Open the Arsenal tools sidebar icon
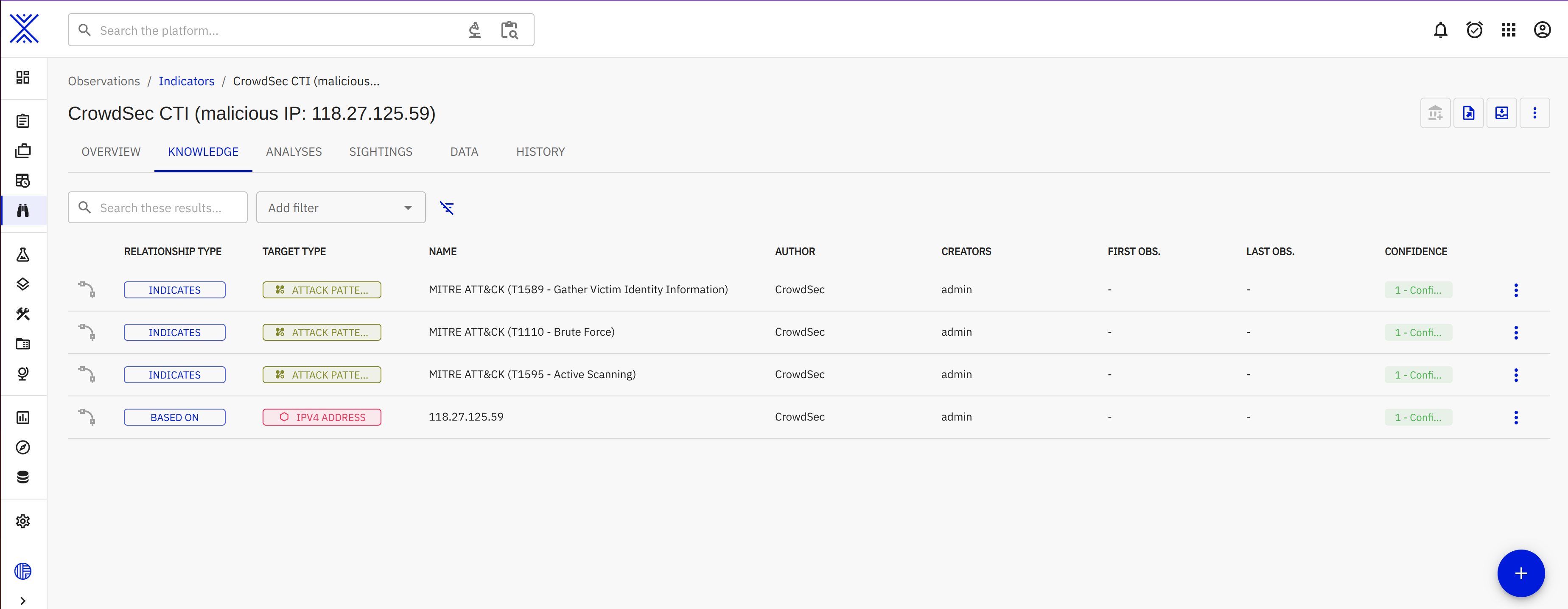 [23, 314]
